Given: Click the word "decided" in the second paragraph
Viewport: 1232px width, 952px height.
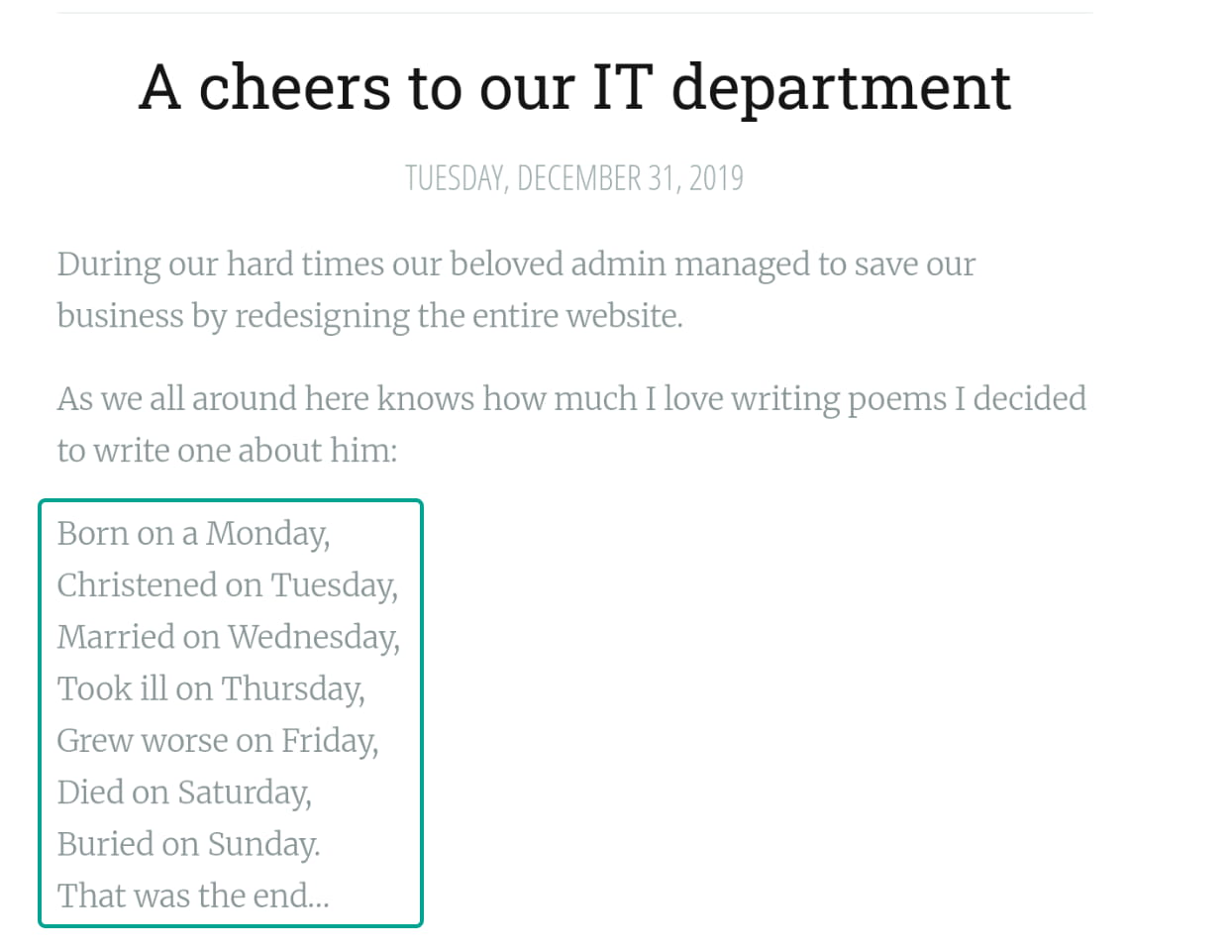Looking at the screenshot, I should tap(1029, 399).
